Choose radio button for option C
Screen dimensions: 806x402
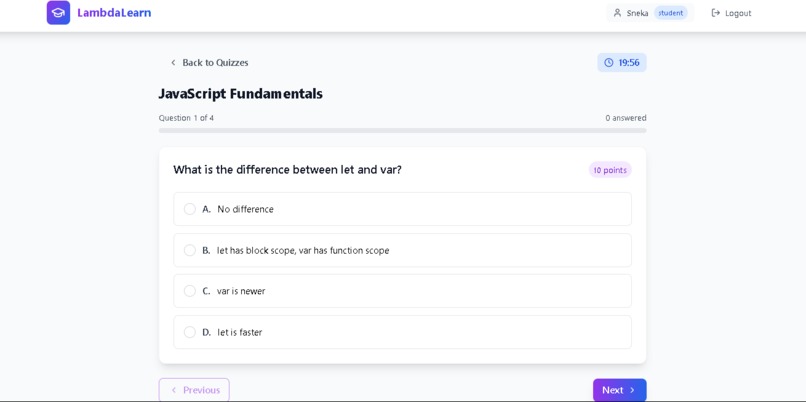click(x=190, y=291)
